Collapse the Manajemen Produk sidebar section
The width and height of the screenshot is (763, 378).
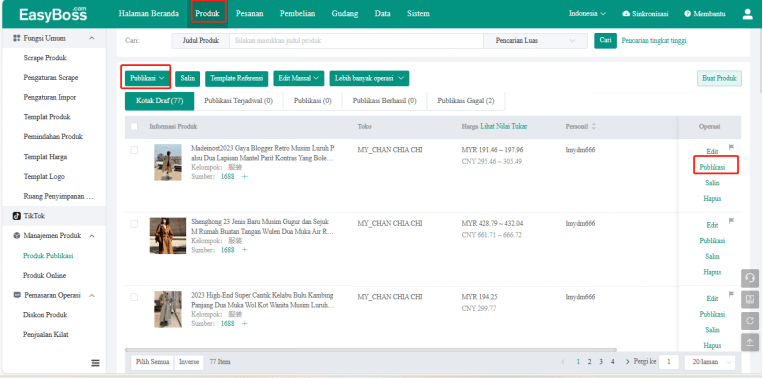click(x=91, y=236)
